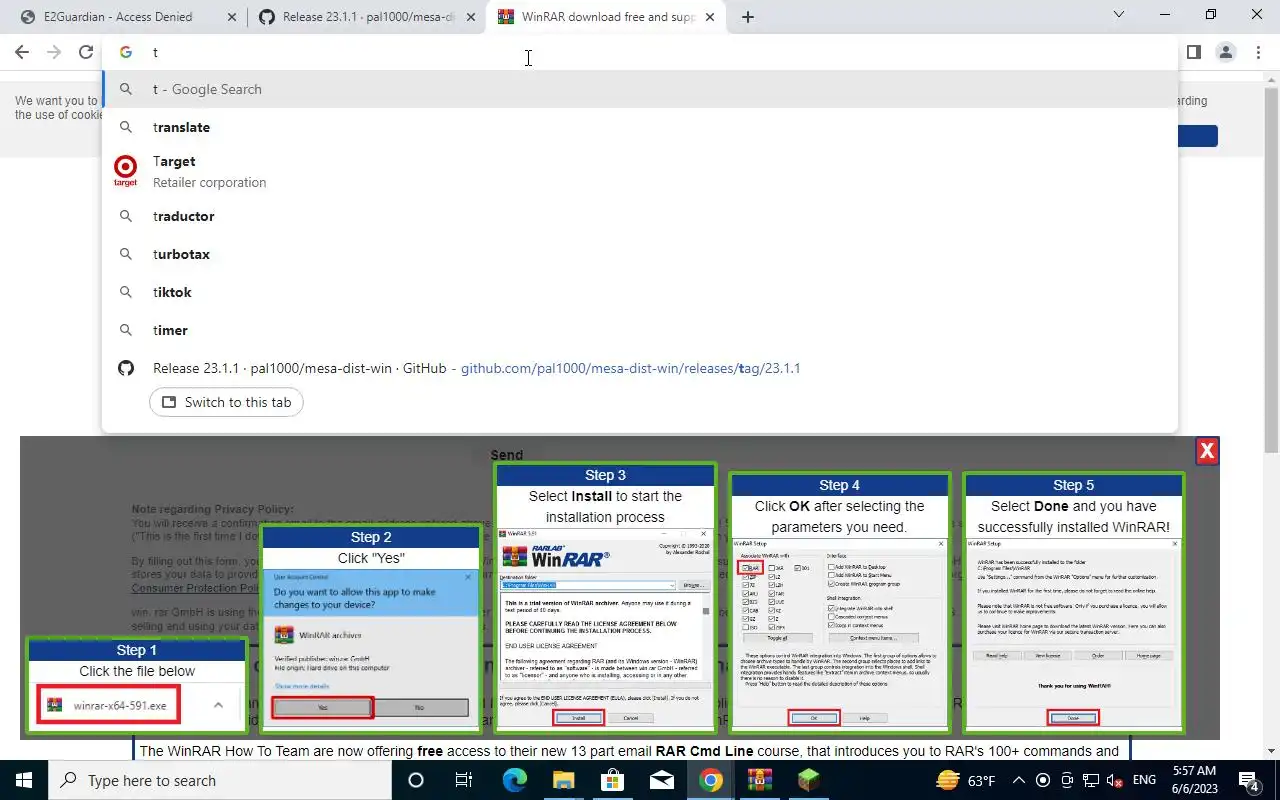This screenshot has height=800, width=1280.
Task: Go back to the previous page
Action: click(22, 52)
